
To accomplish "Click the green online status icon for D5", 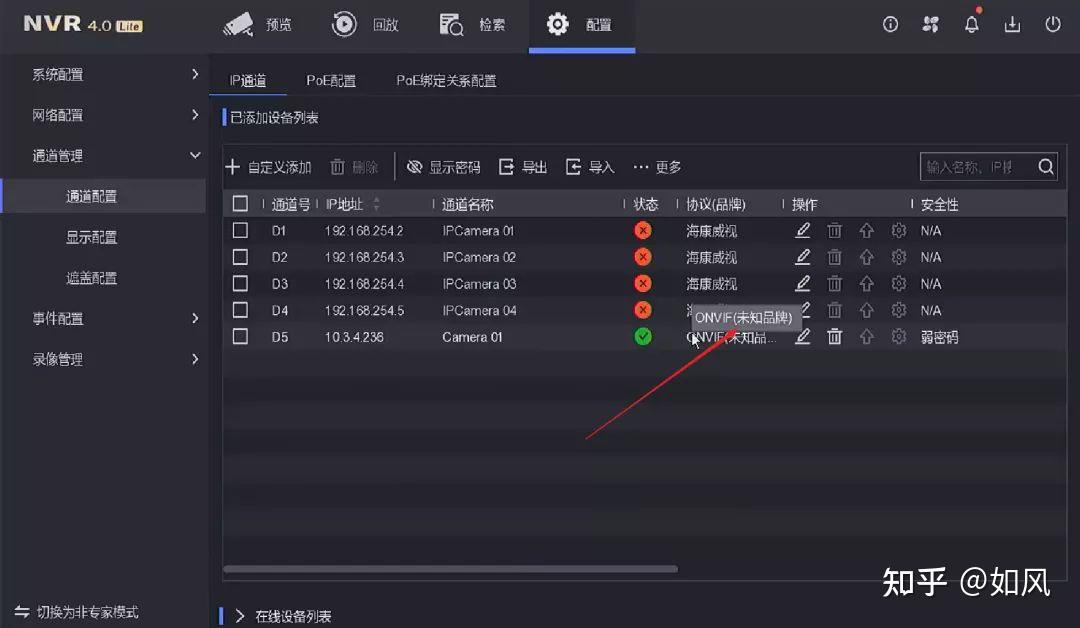I will point(643,337).
